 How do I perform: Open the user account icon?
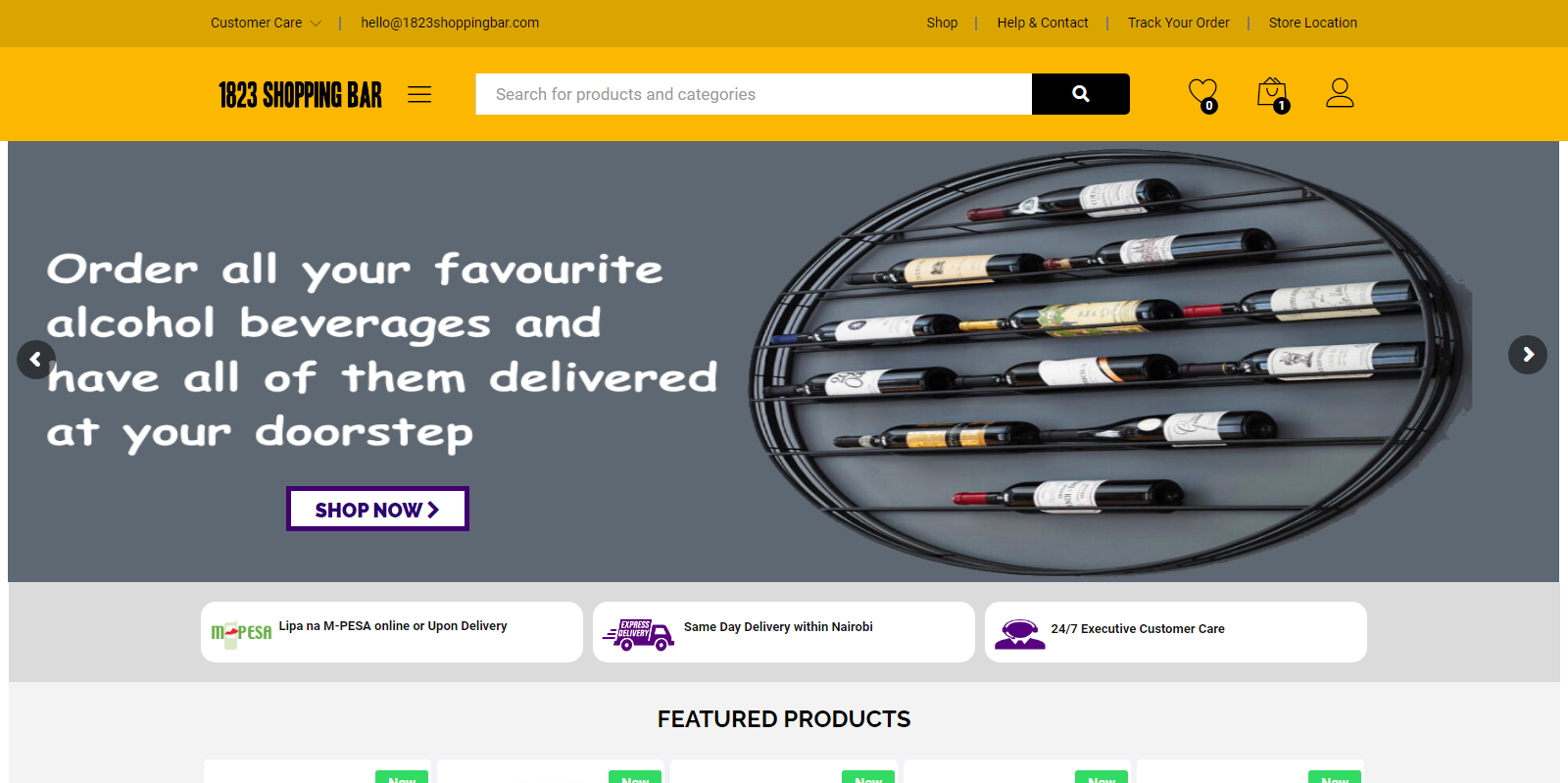click(x=1340, y=93)
